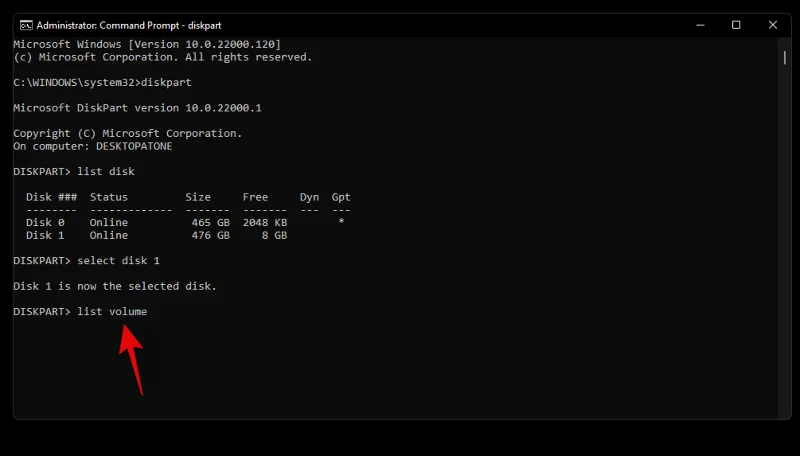Select the Disk 0 row label
Viewport: 800px width, 456px height.
[45, 223]
